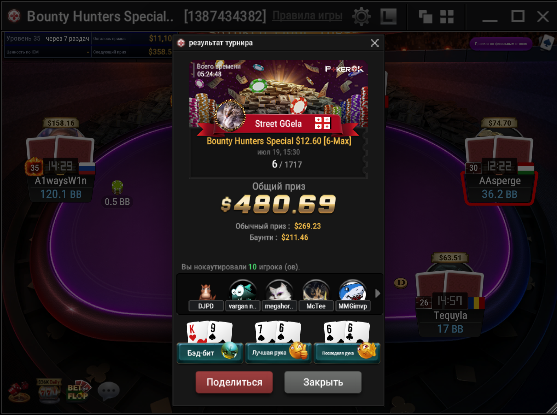This screenshot has width=557, height=415.
Task: Open the Bet Flop side game icon
Action: [78, 391]
